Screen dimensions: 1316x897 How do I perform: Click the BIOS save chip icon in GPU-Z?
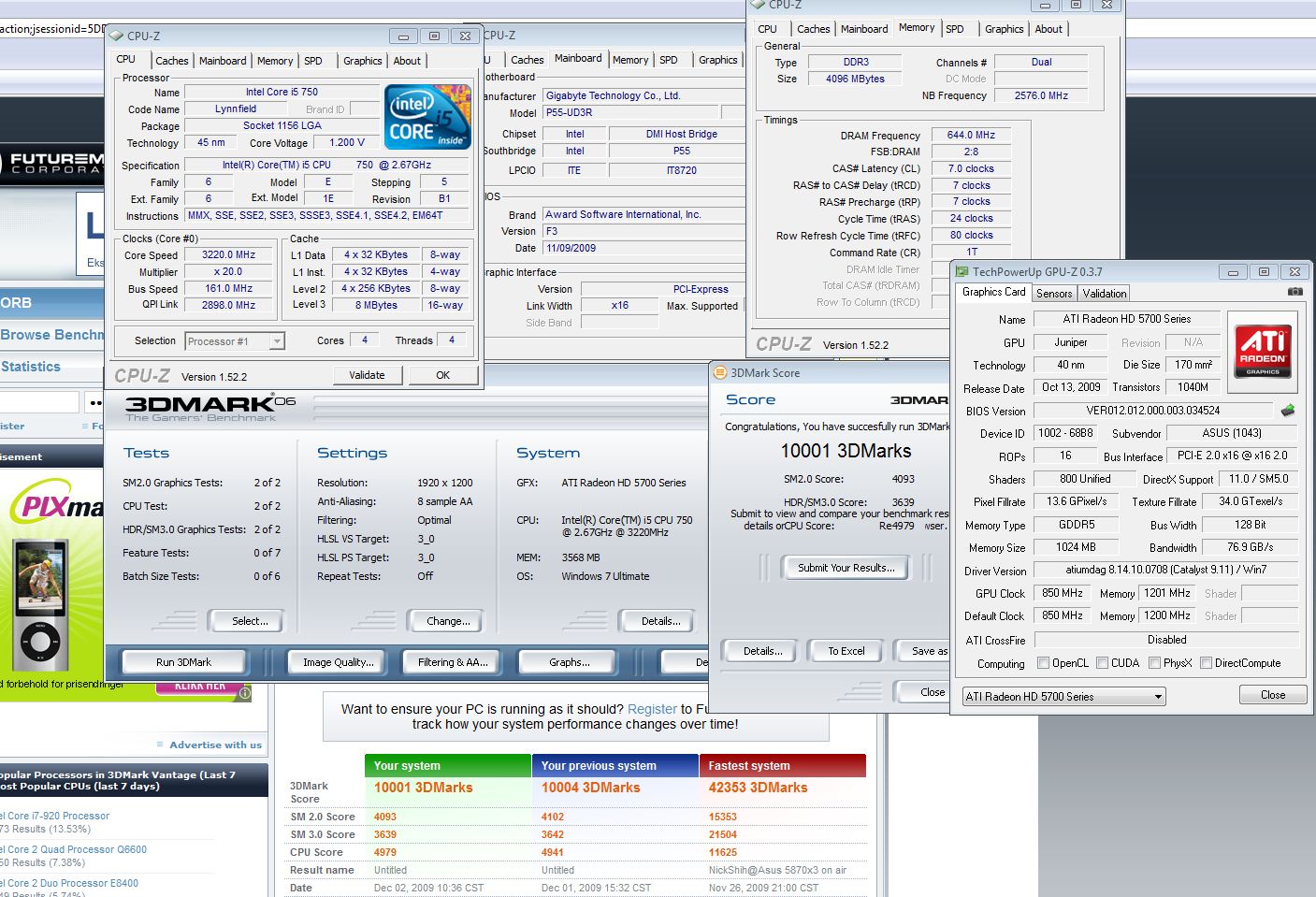1288,411
